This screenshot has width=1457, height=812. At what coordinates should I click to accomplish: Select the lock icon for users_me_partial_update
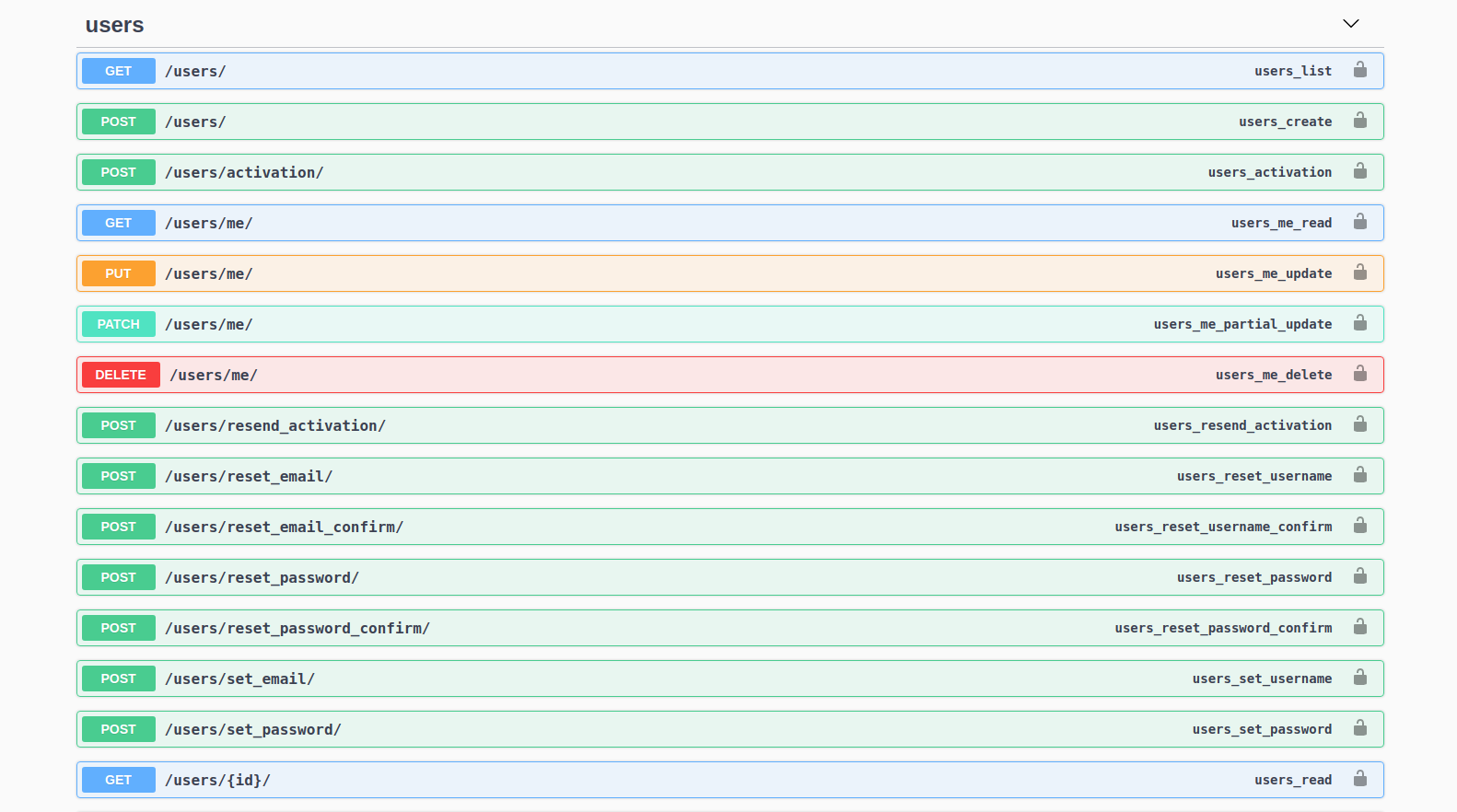tap(1360, 323)
